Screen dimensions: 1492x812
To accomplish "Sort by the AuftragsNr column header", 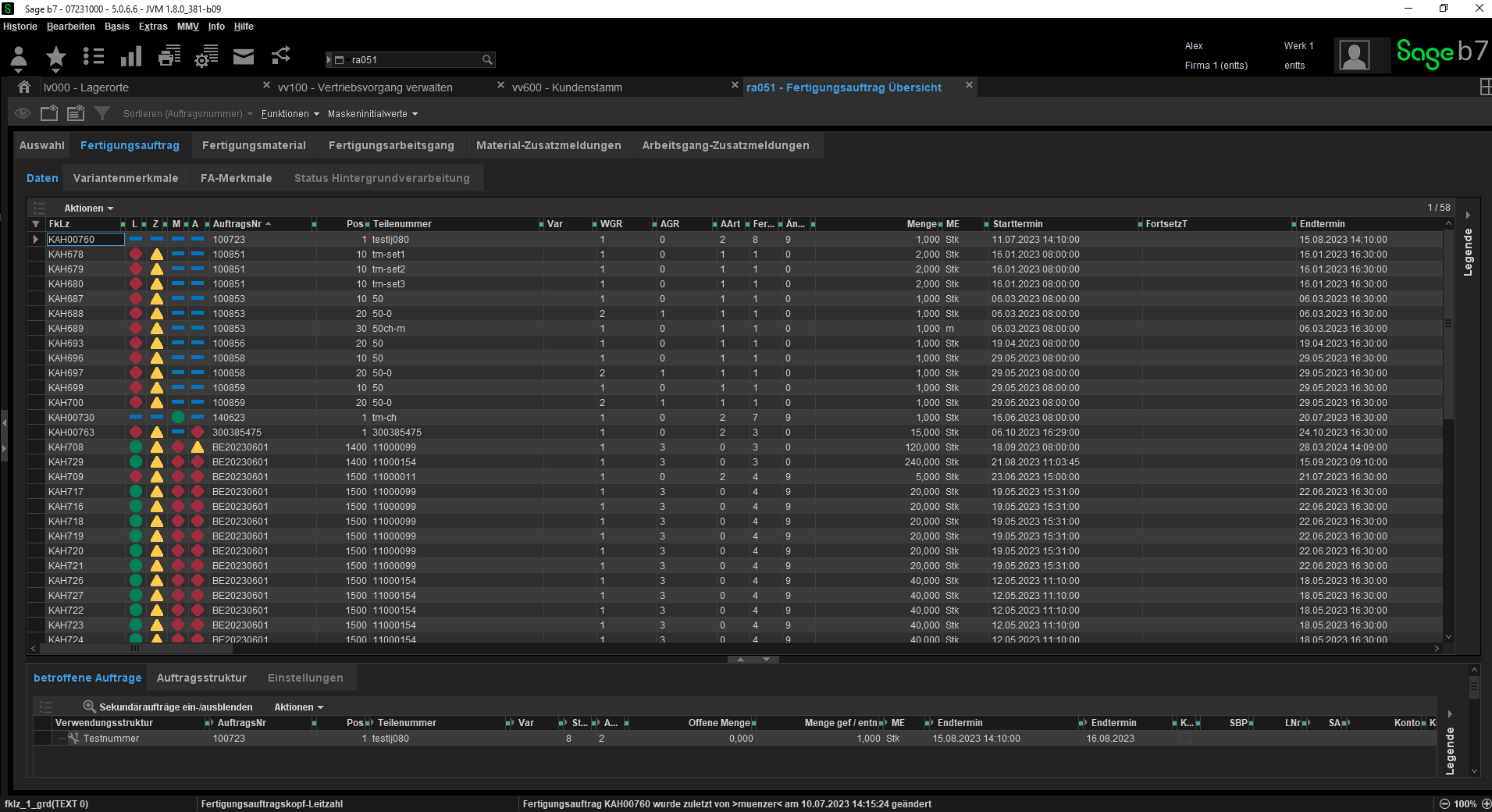I will click(237, 224).
